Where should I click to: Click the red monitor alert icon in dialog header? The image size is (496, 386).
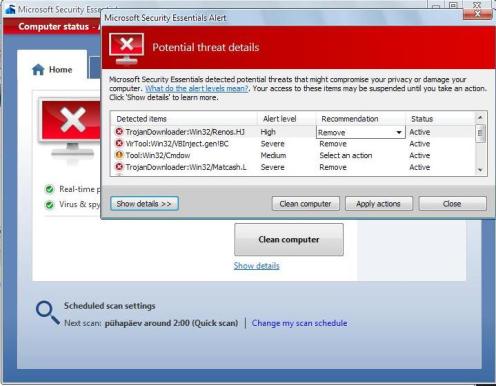click(x=127, y=48)
